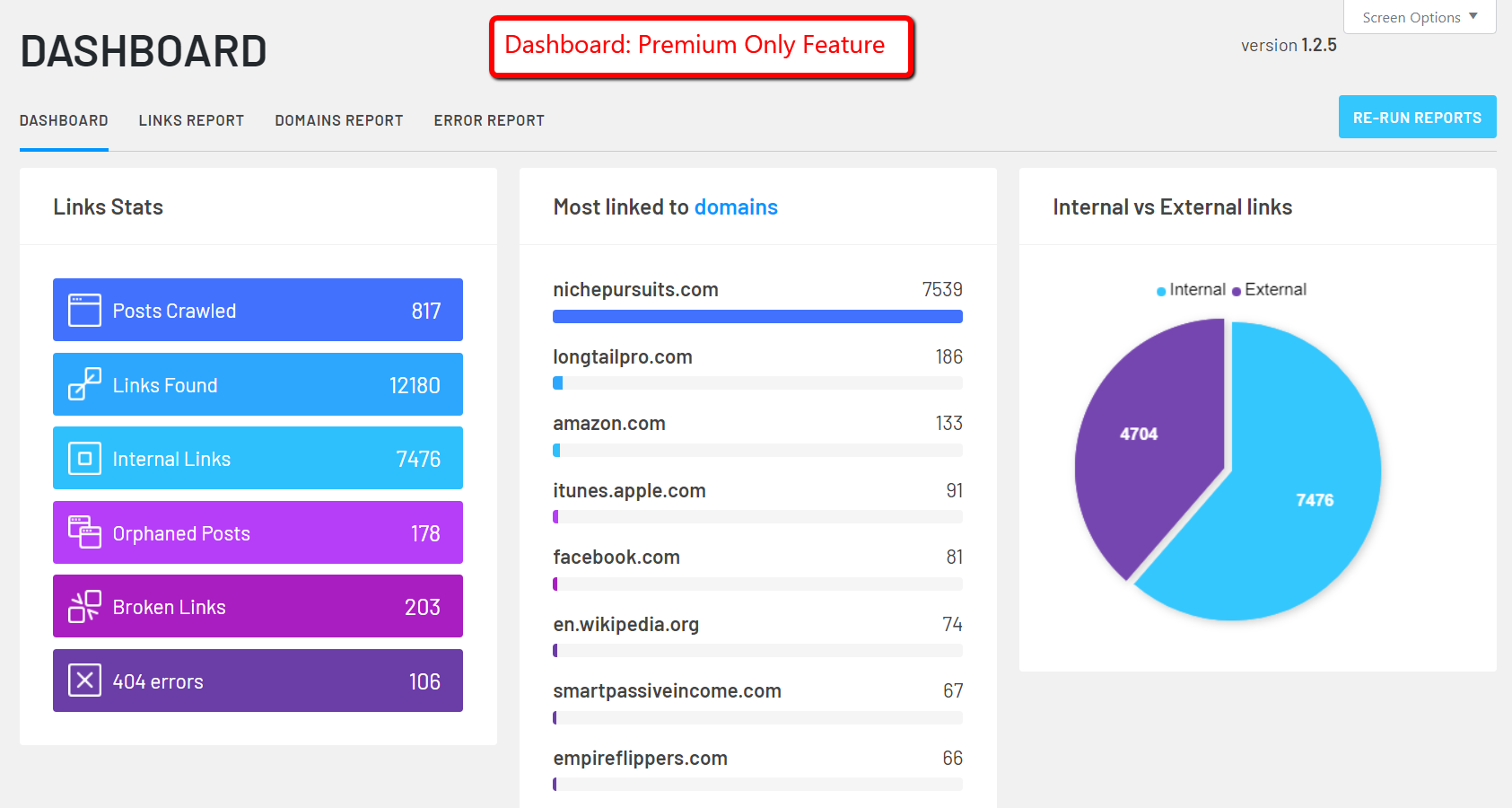Click the nichepursuits.com progress bar
Viewport: 1512px width, 808px height.
click(x=757, y=316)
